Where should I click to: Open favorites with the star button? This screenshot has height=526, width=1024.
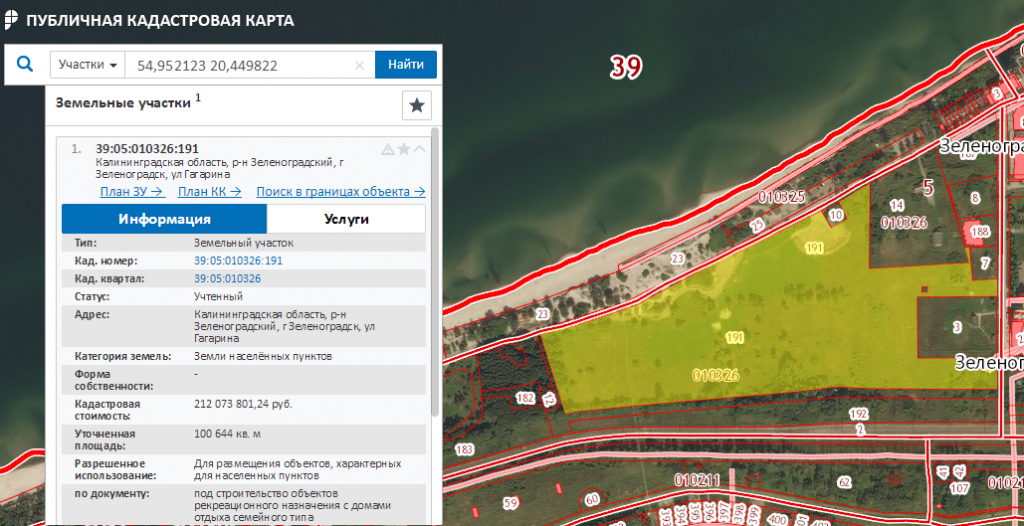[417, 105]
